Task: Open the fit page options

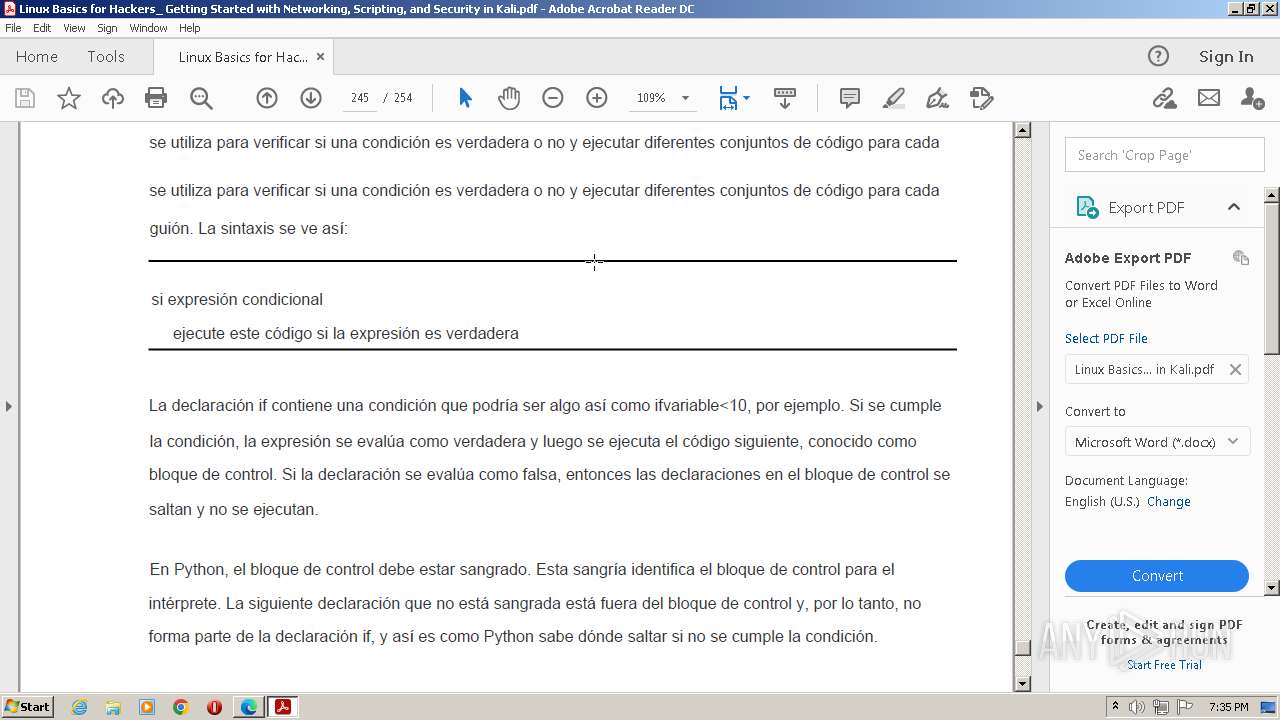Action: pyautogui.click(x=734, y=98)
